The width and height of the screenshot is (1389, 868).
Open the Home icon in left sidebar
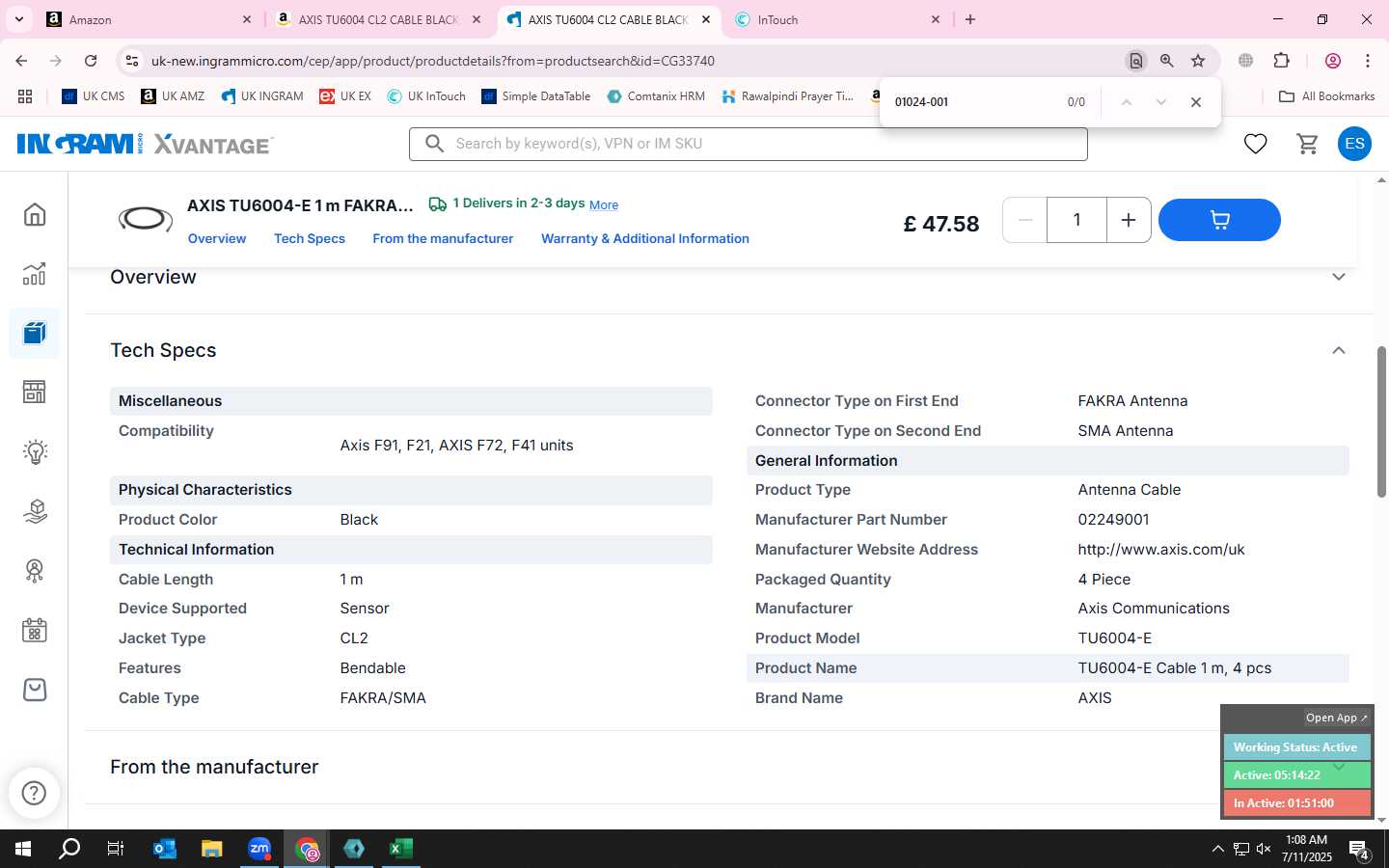click(x=35, y=214)
